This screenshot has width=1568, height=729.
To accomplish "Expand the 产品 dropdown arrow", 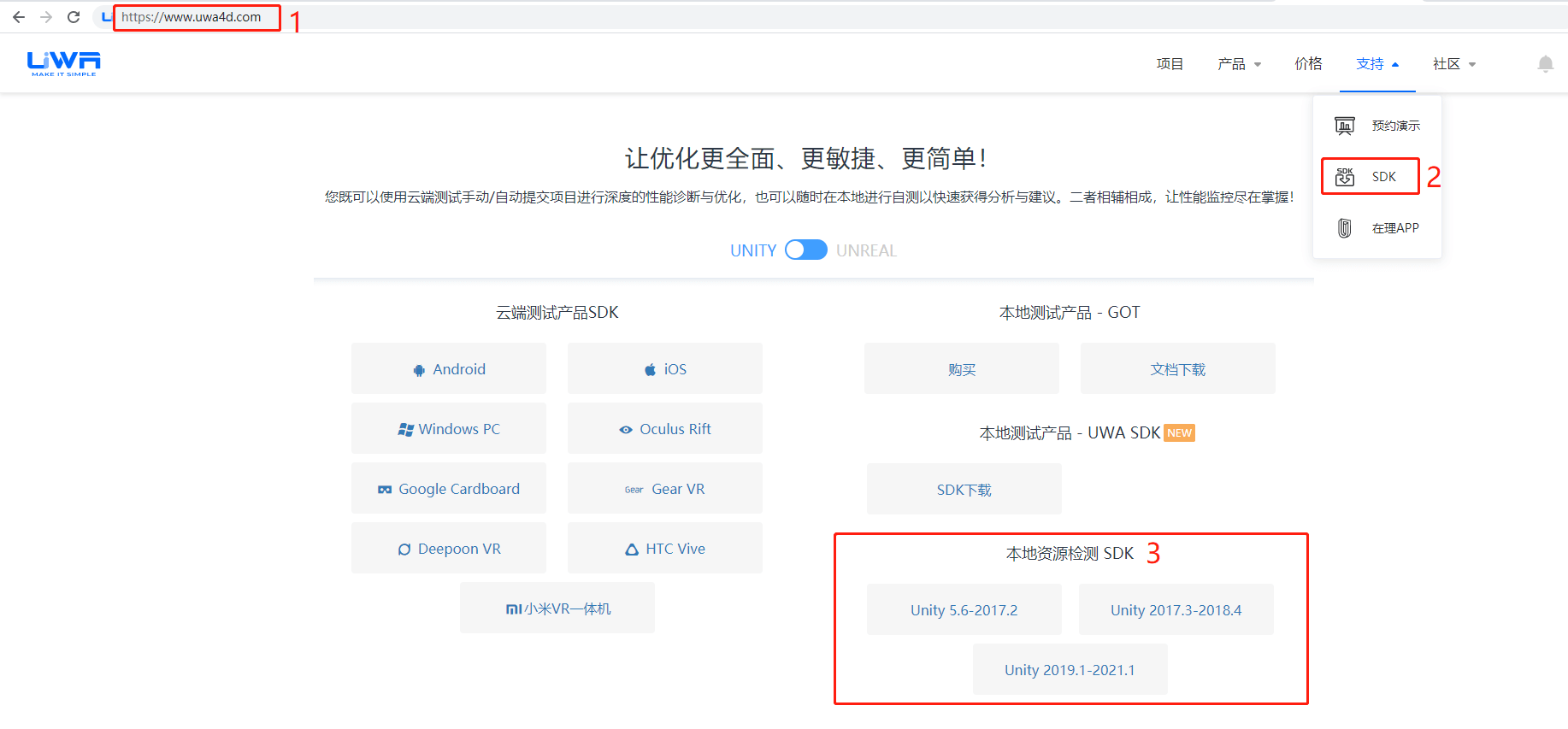I will [x=1258, y=65].
